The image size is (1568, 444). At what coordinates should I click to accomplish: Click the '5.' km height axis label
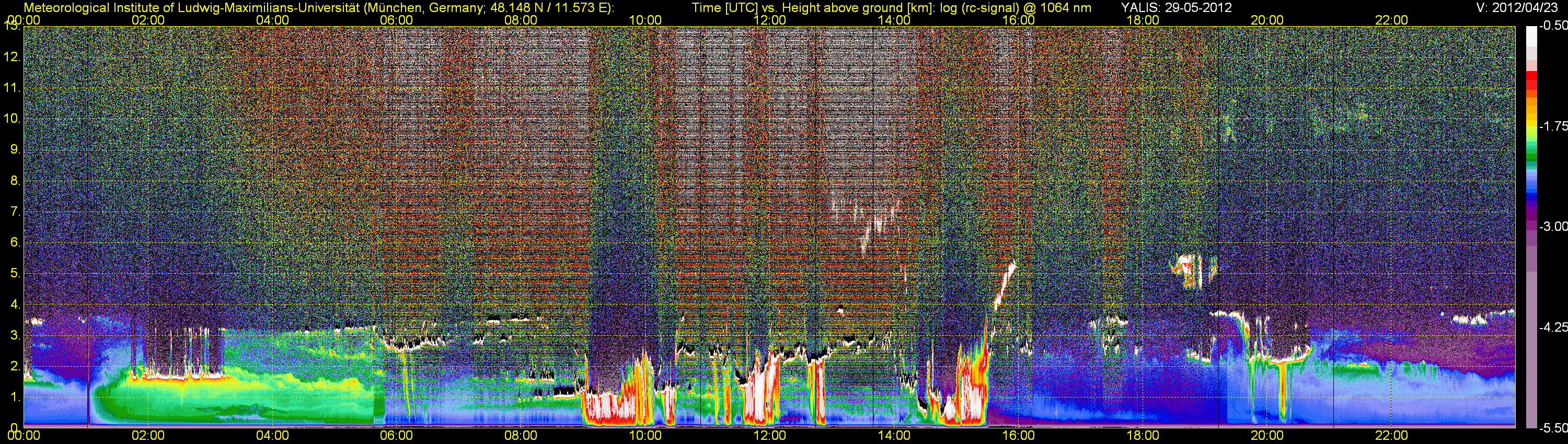pyautogui.click(x=15, y=273)
